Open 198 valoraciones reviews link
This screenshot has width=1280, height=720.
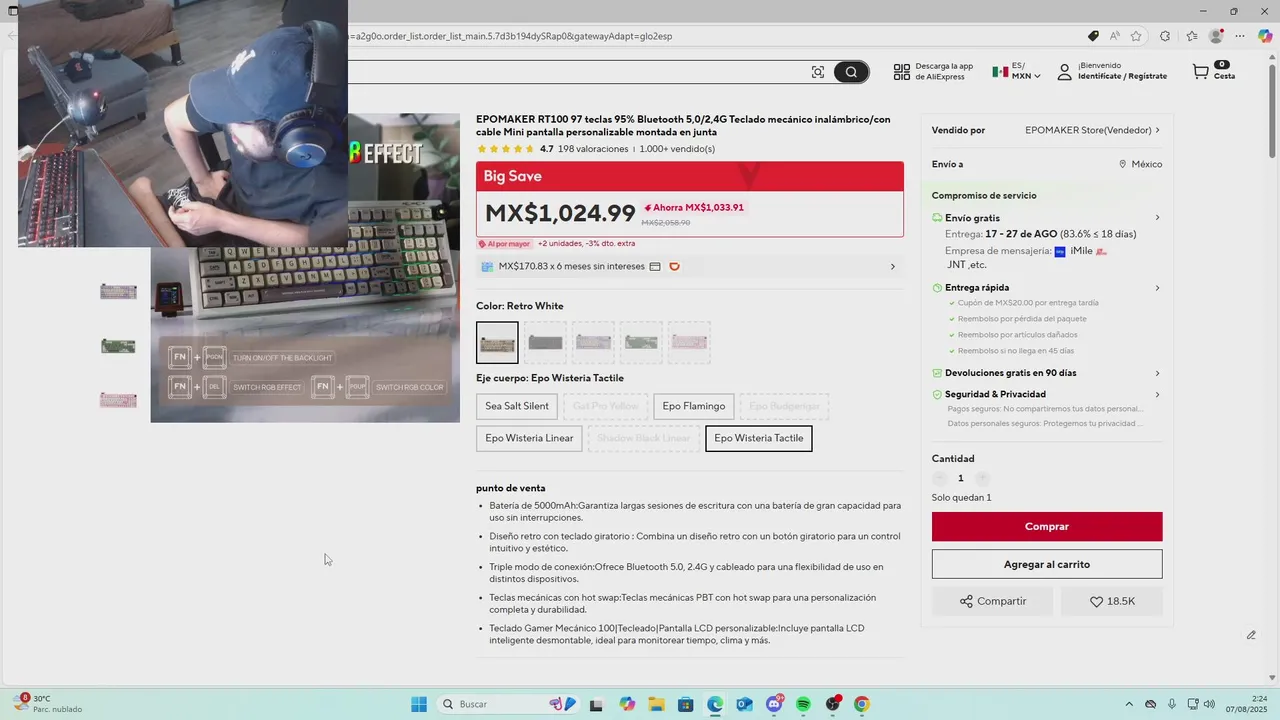[593, 149]
